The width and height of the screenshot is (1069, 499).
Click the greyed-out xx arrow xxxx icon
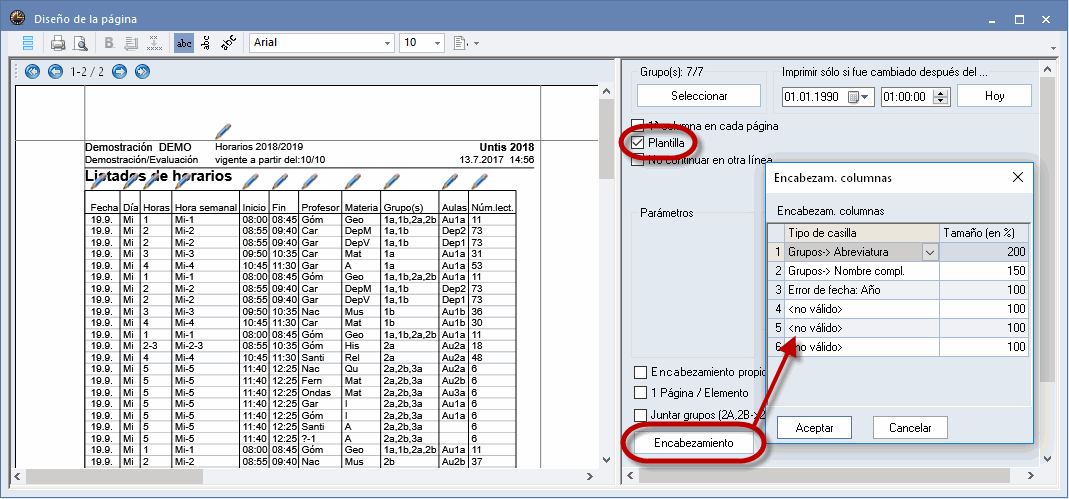click(154, 43)
